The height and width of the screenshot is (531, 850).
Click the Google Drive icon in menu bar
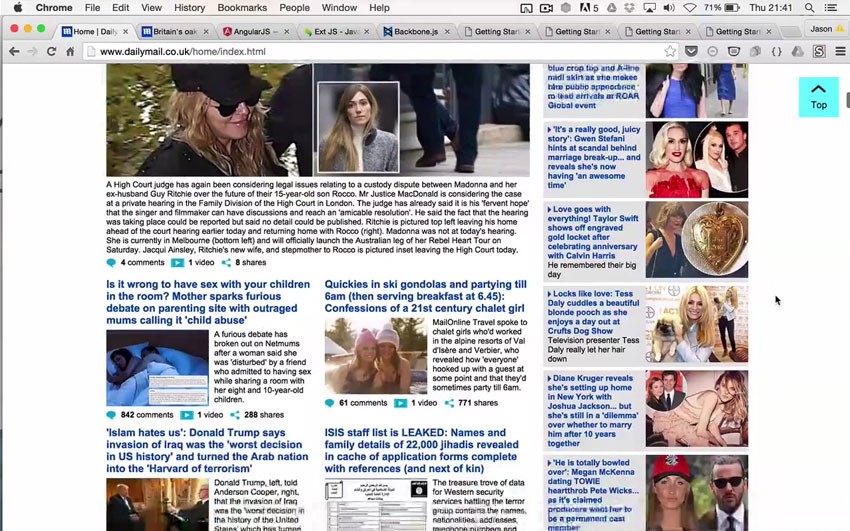tap(611, 8)
